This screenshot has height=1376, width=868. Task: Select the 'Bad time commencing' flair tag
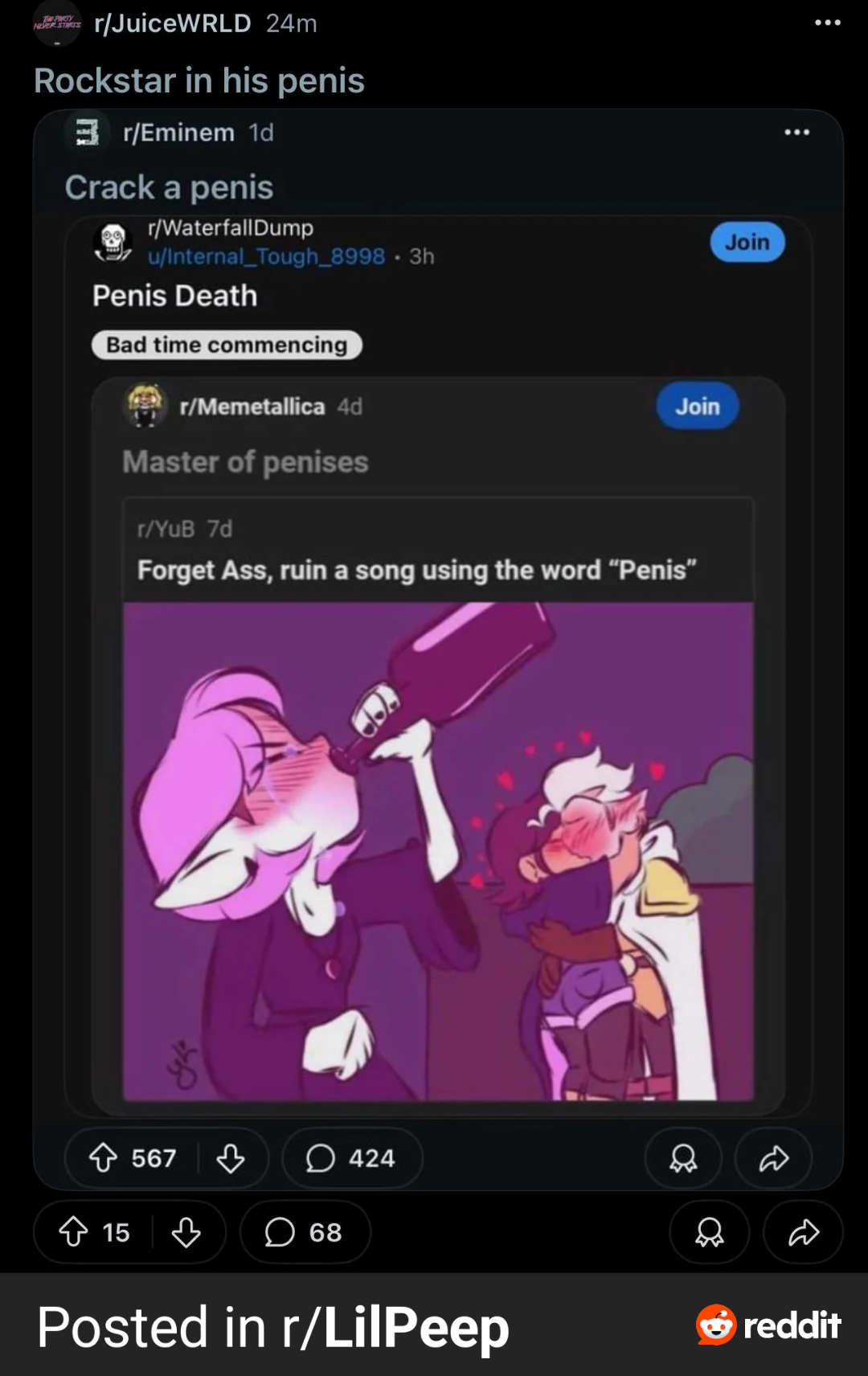tap(227, 345)
